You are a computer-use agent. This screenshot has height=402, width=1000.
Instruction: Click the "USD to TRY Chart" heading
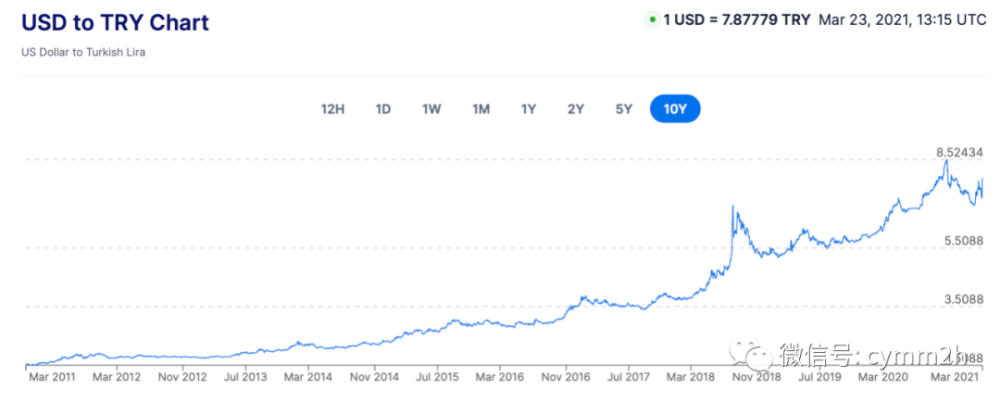115,23
